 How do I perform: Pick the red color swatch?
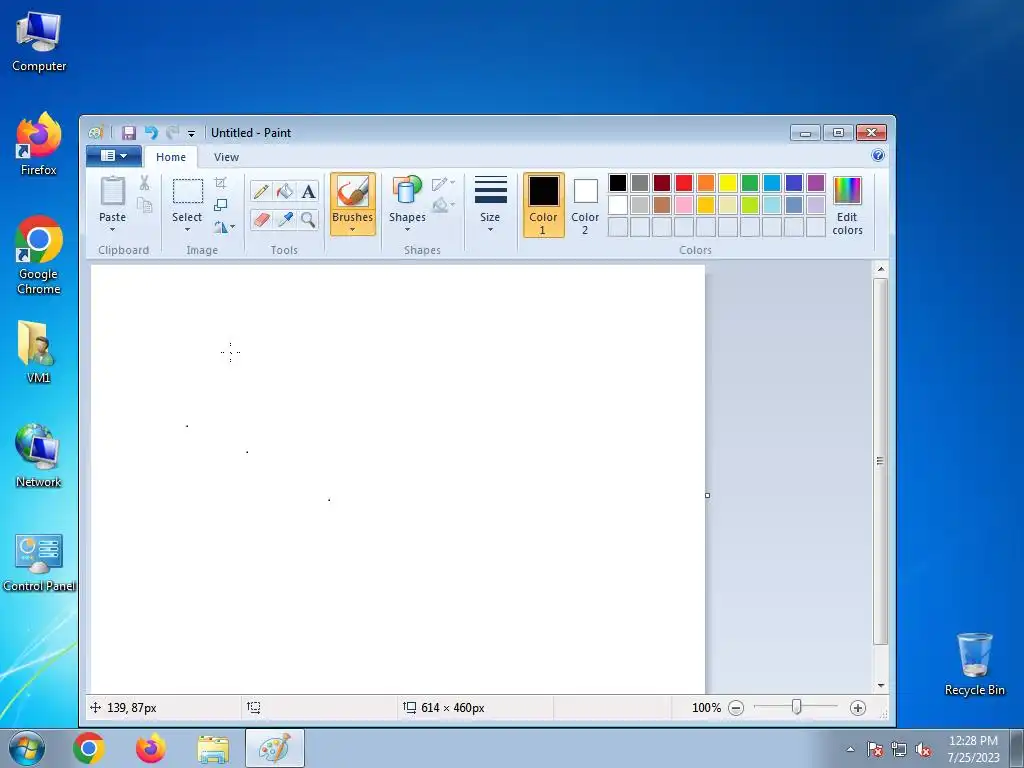click(x=684, y=183)
